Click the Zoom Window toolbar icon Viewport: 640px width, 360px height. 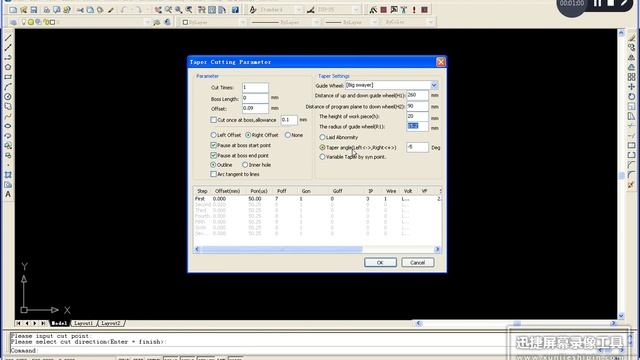coord(179,10)
